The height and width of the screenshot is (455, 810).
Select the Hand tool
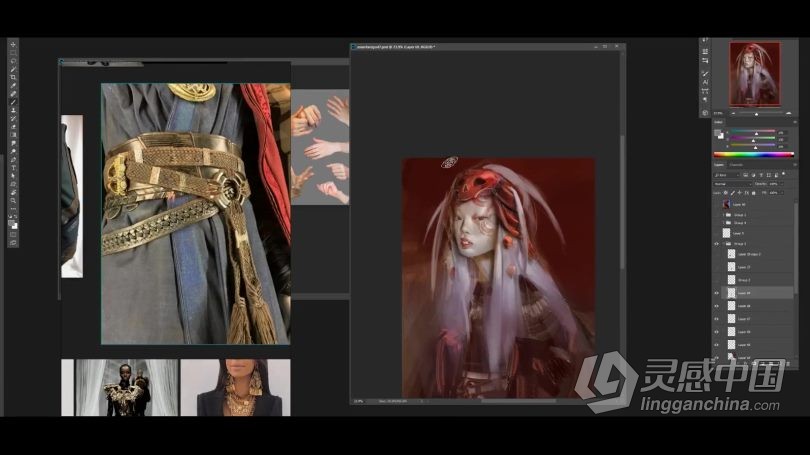coord(13,193)
